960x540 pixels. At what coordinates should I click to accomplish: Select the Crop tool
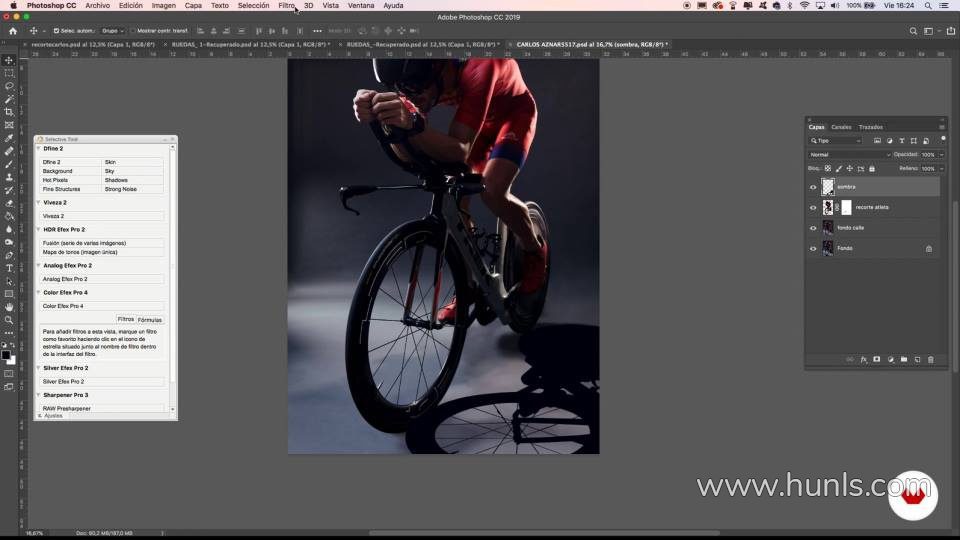9,112
